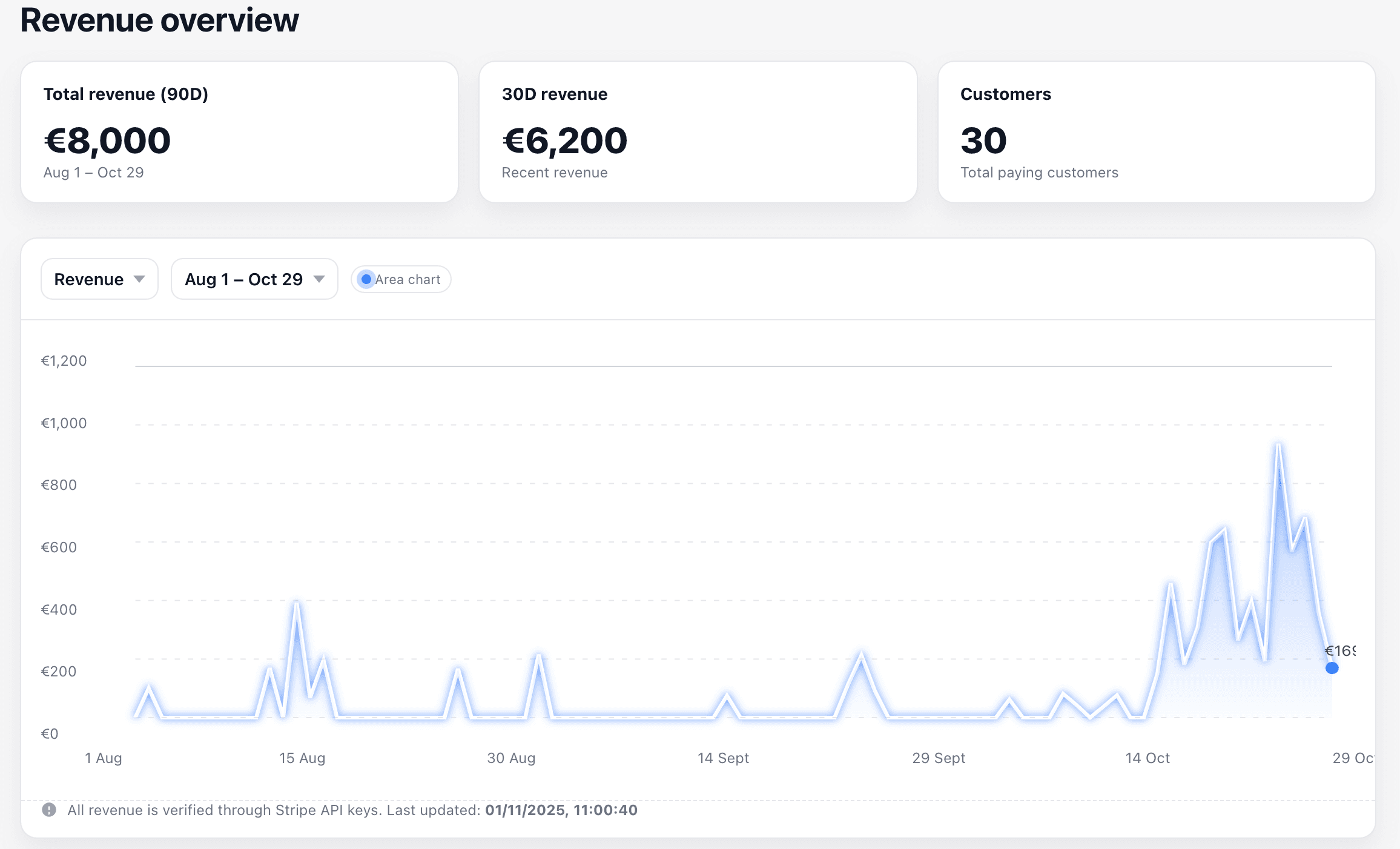Click the Revenue overview page heading
1400x849 pixels.
point(159,20)
